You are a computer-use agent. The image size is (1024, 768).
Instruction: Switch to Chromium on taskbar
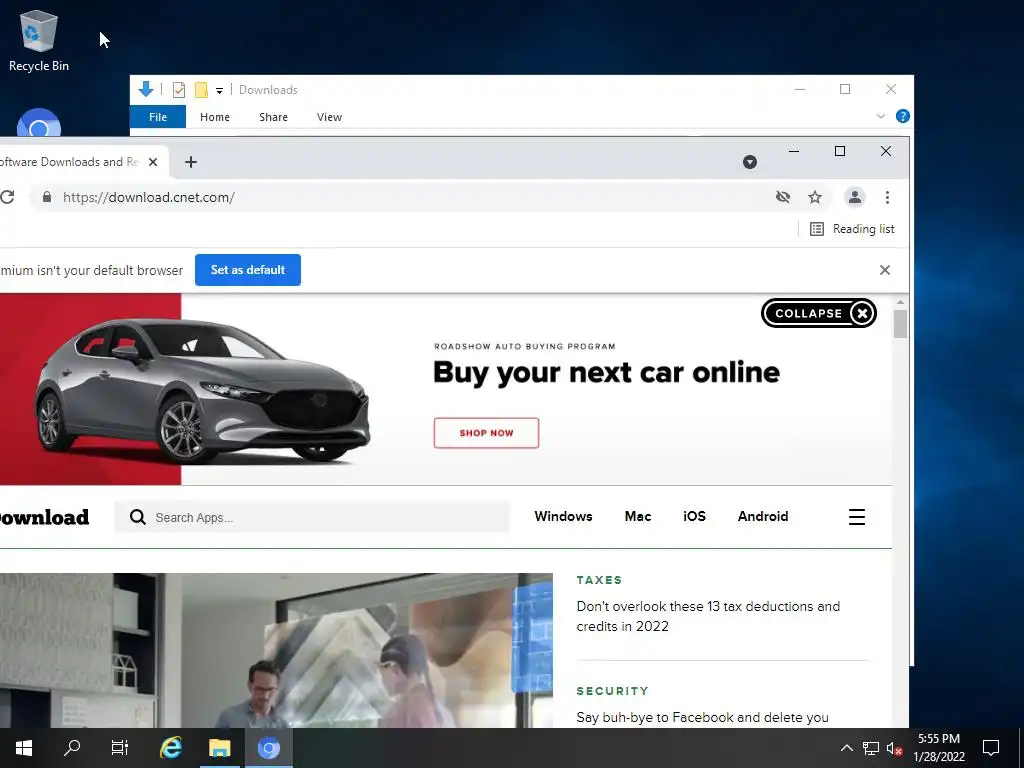tap(268, 748)
